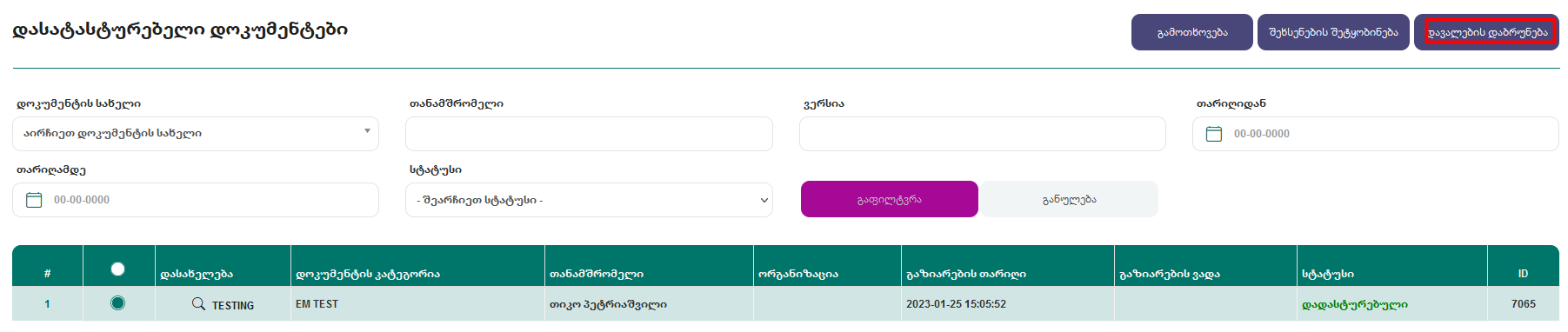
Task: Open the დოკუმენტის სახელი dropdown
Action: (x=196, y=134)
